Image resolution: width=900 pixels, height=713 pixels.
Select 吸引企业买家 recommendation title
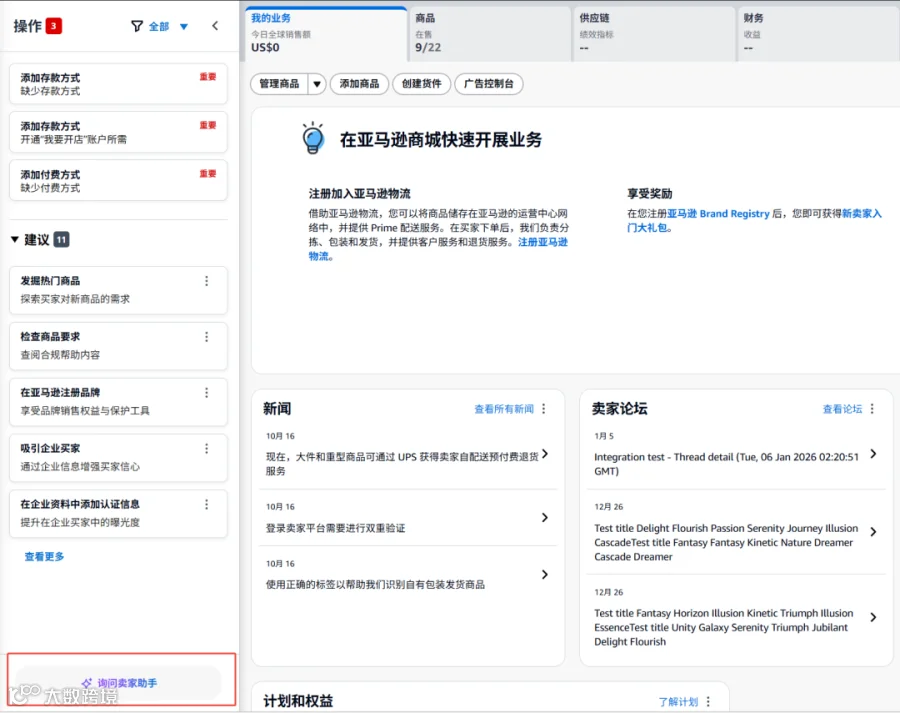(x=50, y=448)
